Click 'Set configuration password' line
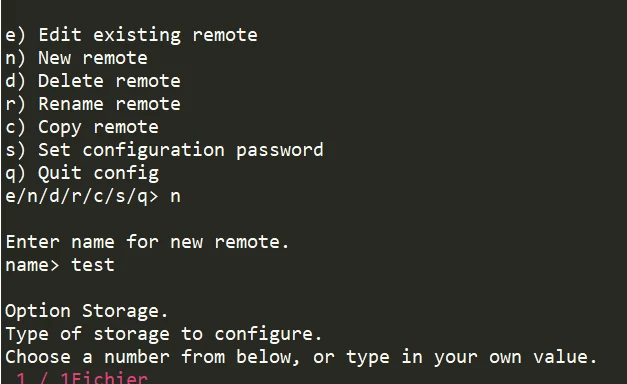Image resolution: width=627 pixels, height=384 pixels. 164,151
